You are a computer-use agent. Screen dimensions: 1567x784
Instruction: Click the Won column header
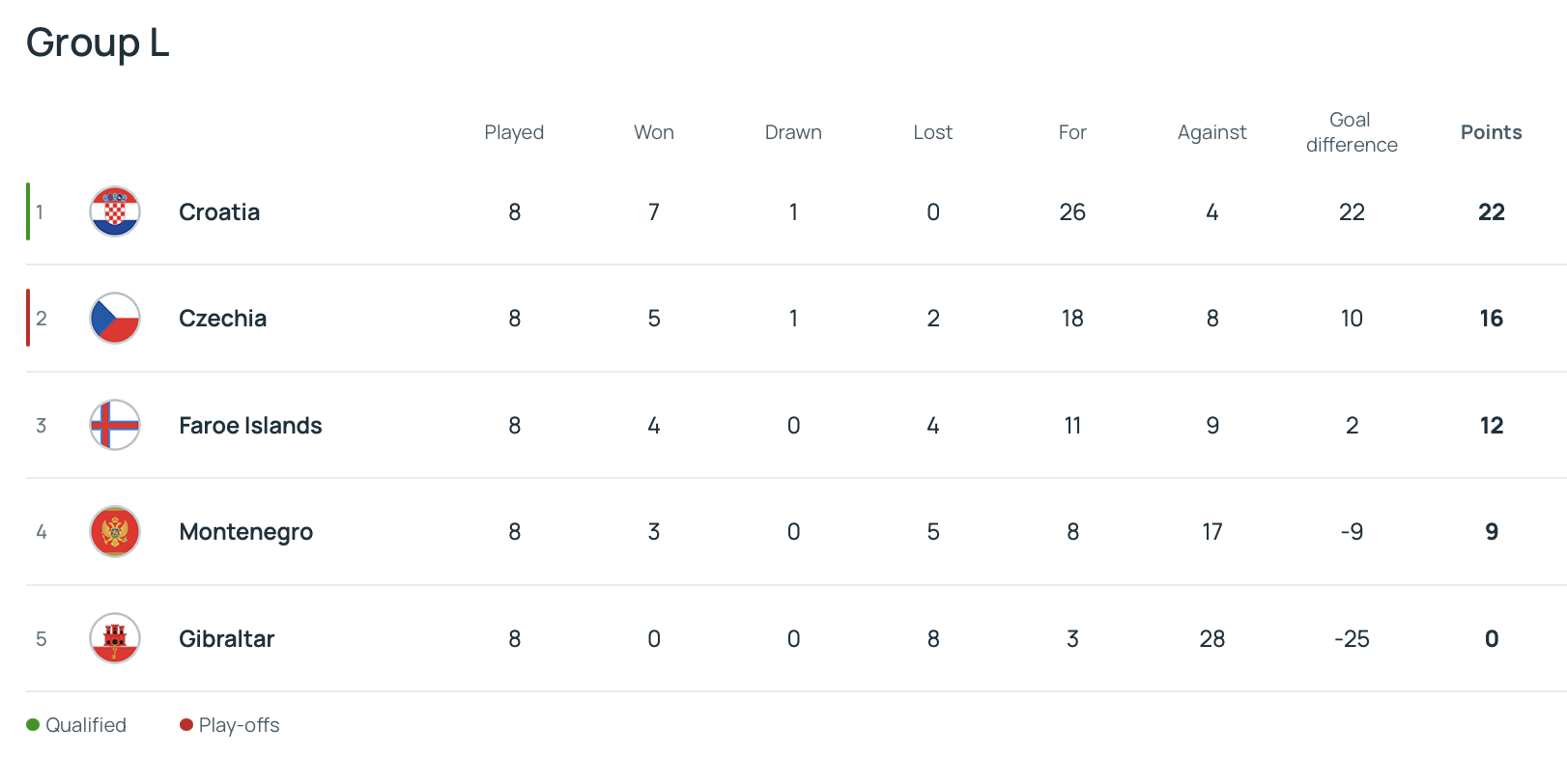click(654, 132)
